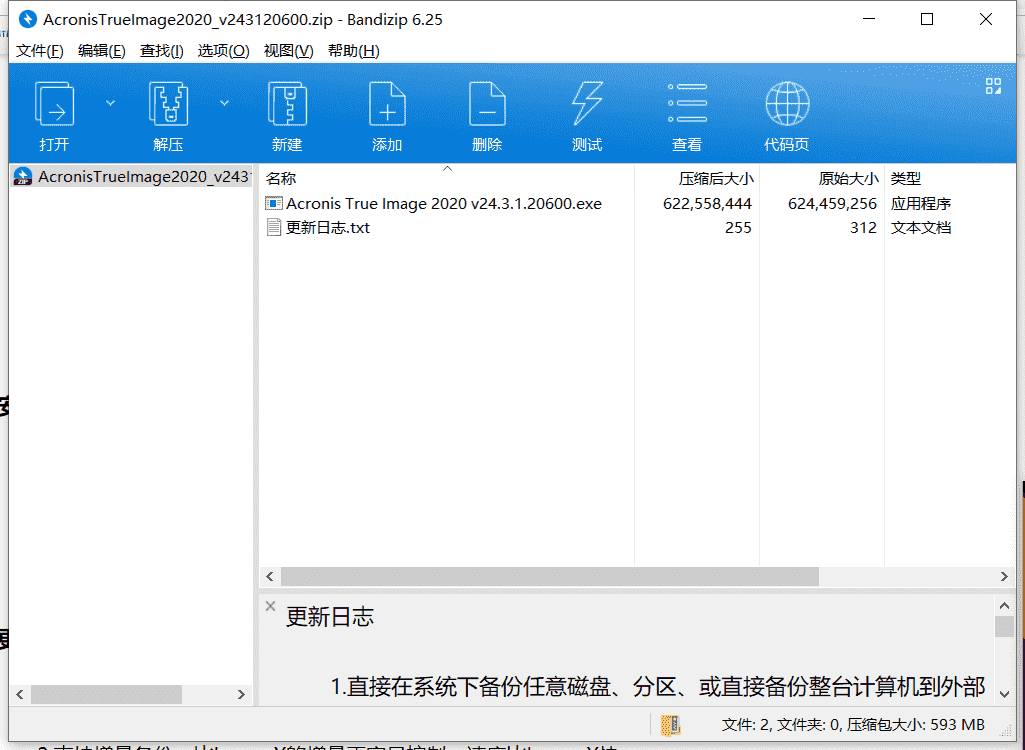Click the Open (打开) toolbar icon

(x=54, y=104)
